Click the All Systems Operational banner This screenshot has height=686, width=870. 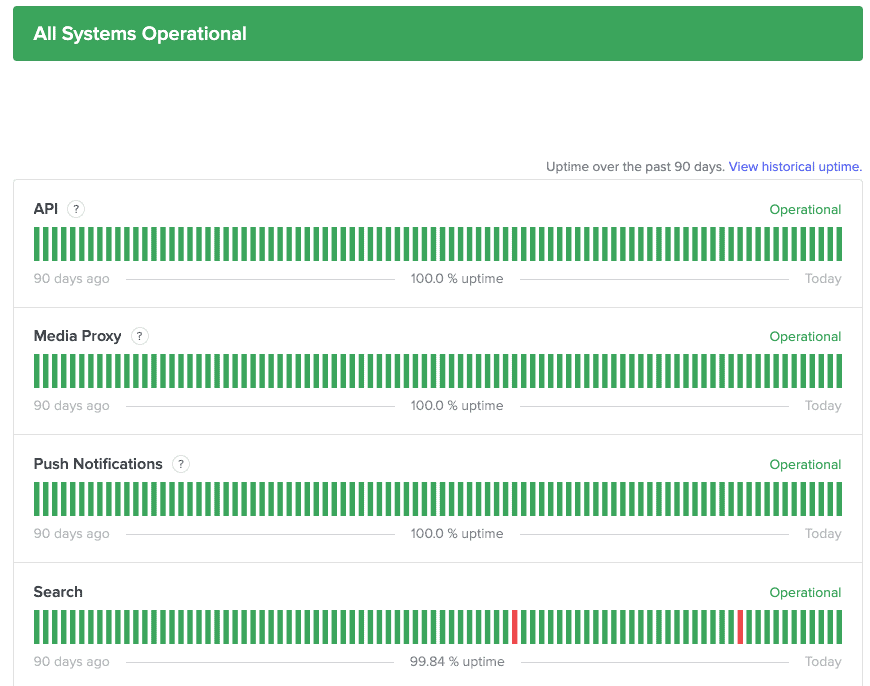pos(437,34)
